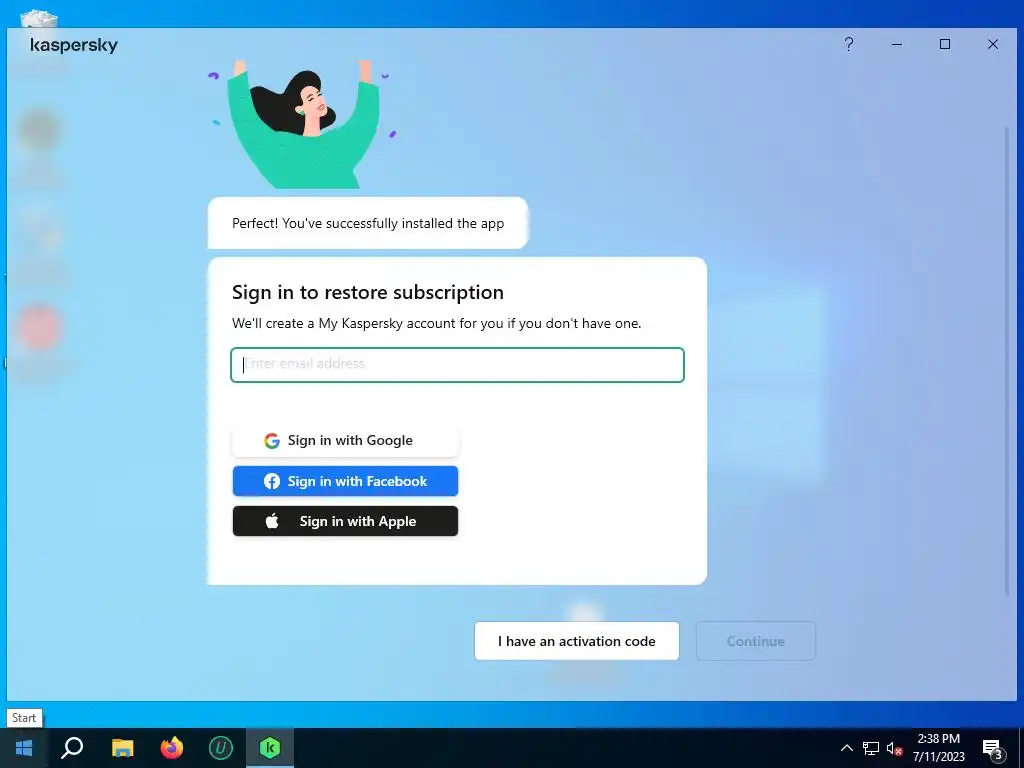
Task: Click 'Sign in to restore subscription' heading
Action: pyautogui.click(x=368, y=292)
